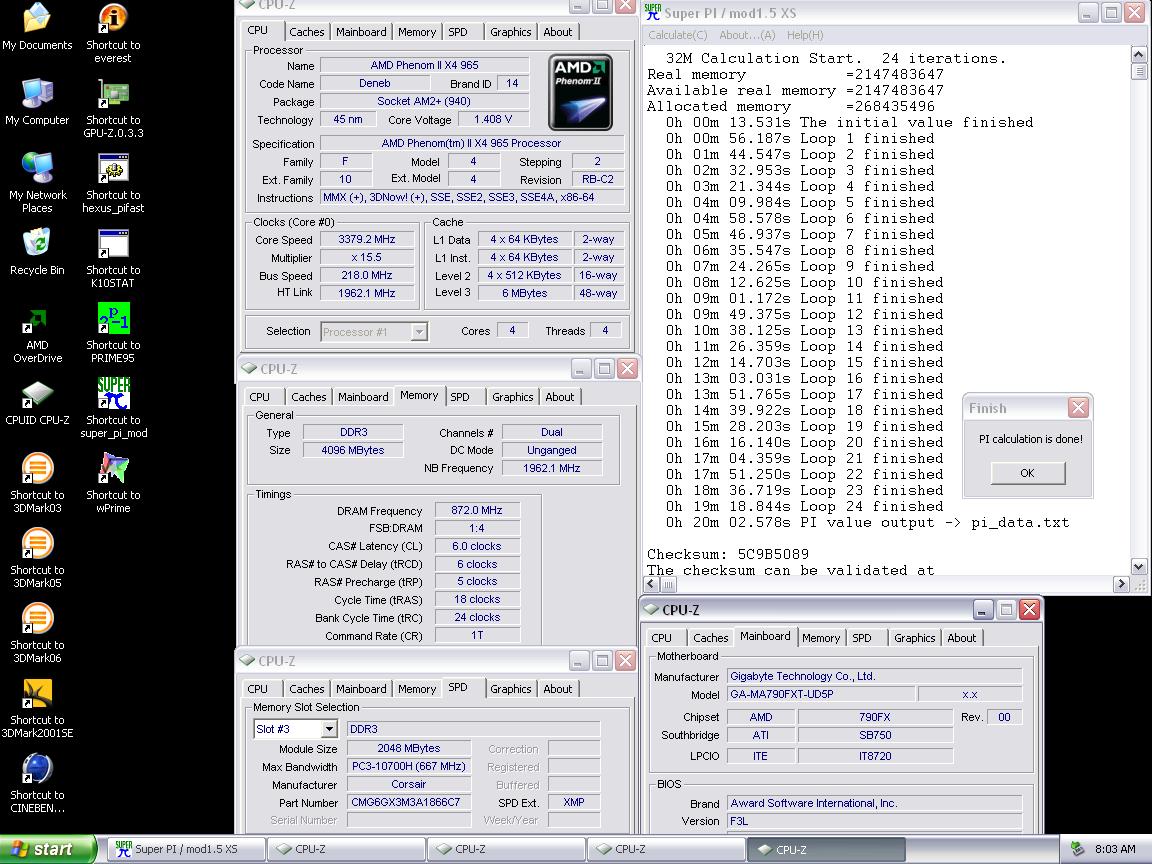Viewport: 1152px width, 864px height.
Task: Open the Calculate(C) menu in Super PI
Action: [x=677, y=35]
